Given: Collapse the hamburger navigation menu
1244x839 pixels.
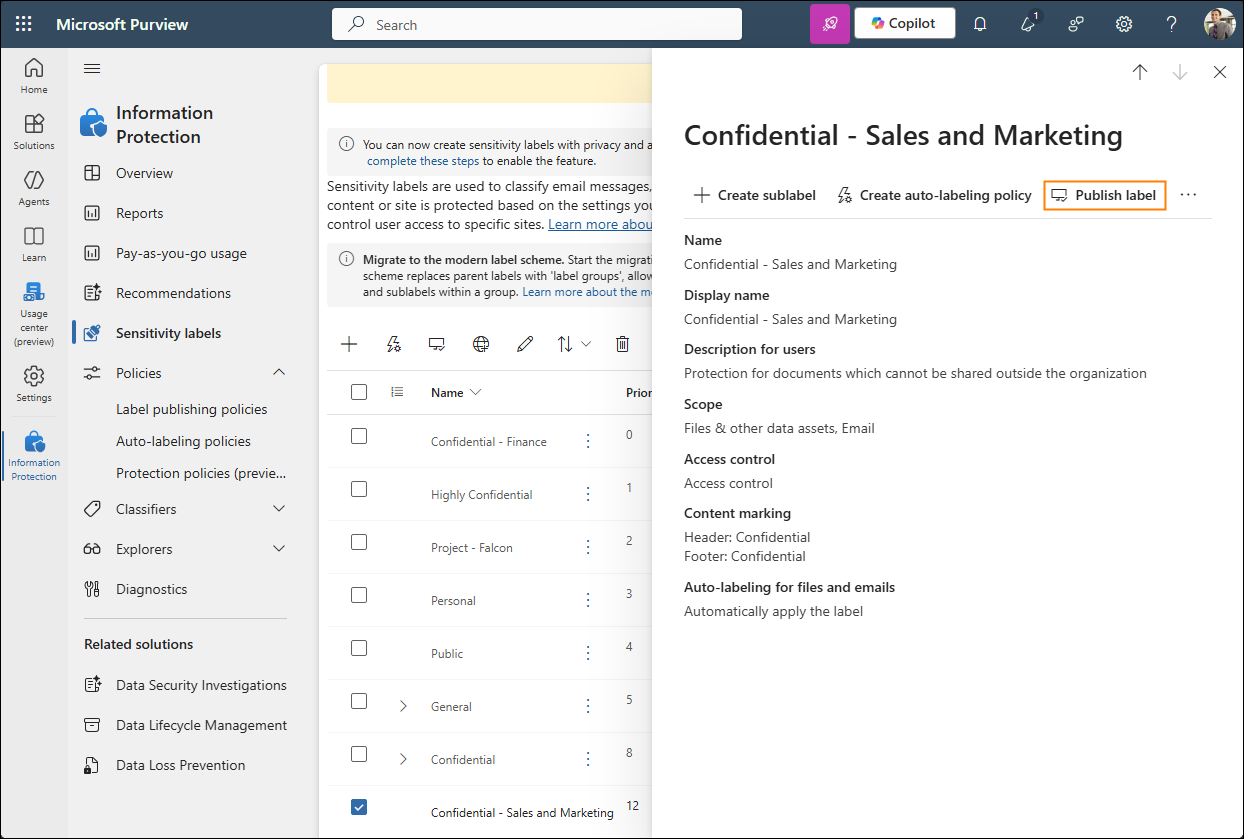Looking at the screenshot, I should pyautogui.click(x=92, y=68).
